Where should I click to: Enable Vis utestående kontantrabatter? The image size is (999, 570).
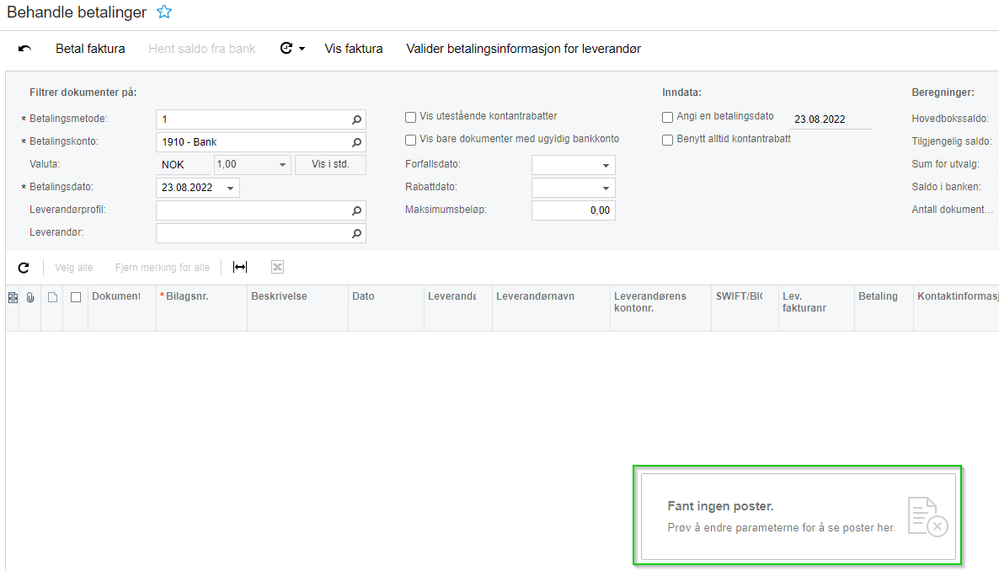pos(411,117)
